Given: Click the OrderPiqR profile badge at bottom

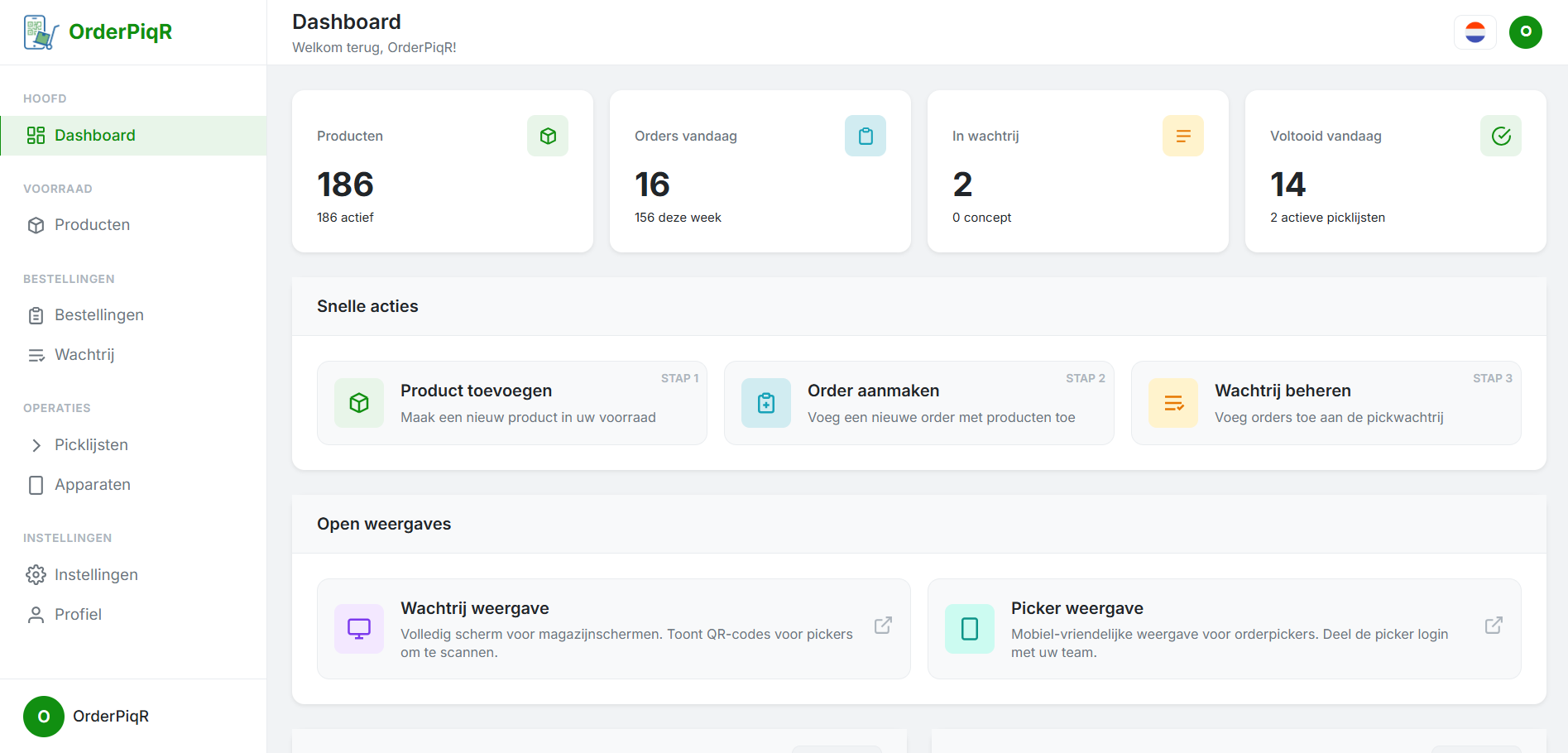Looking at the screenshot, I should [86, 716].
